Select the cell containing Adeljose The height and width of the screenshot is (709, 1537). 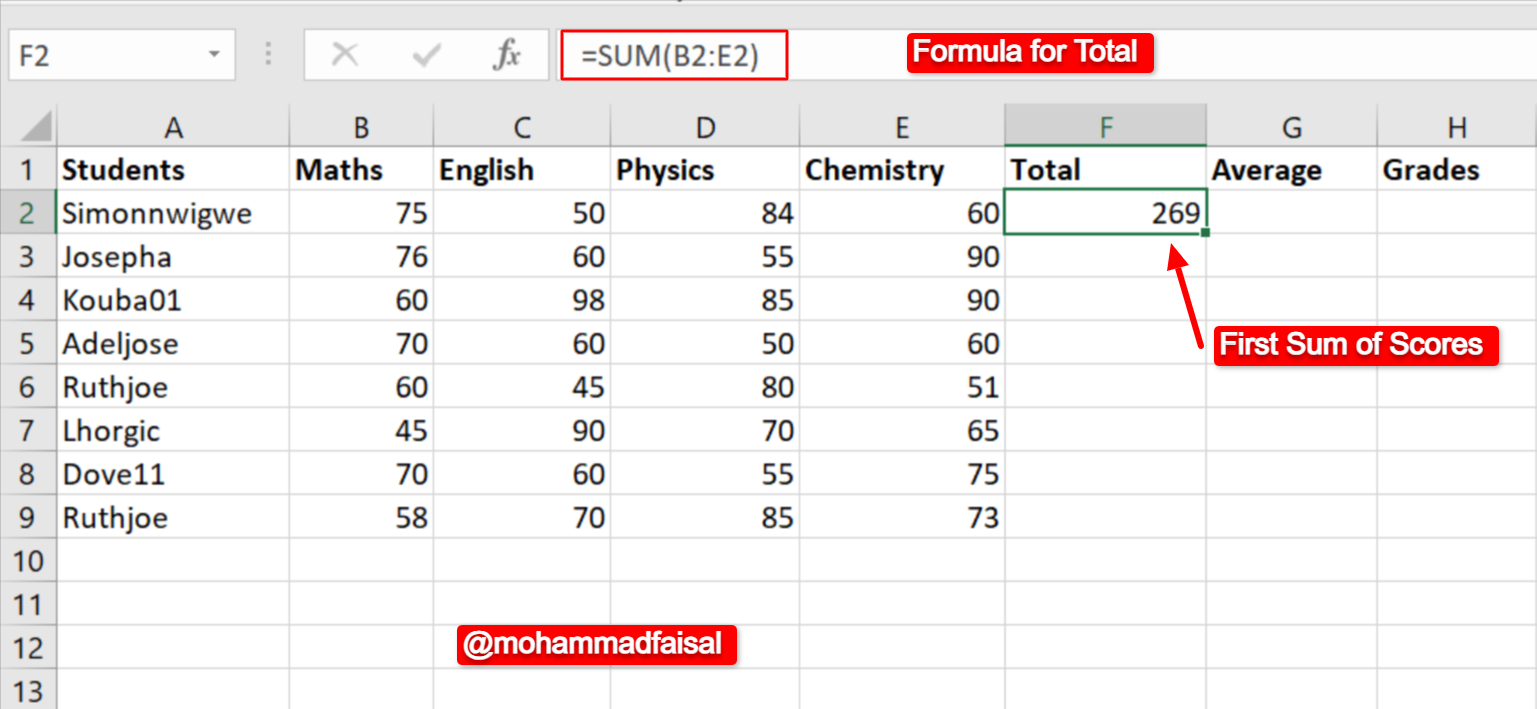174,344
